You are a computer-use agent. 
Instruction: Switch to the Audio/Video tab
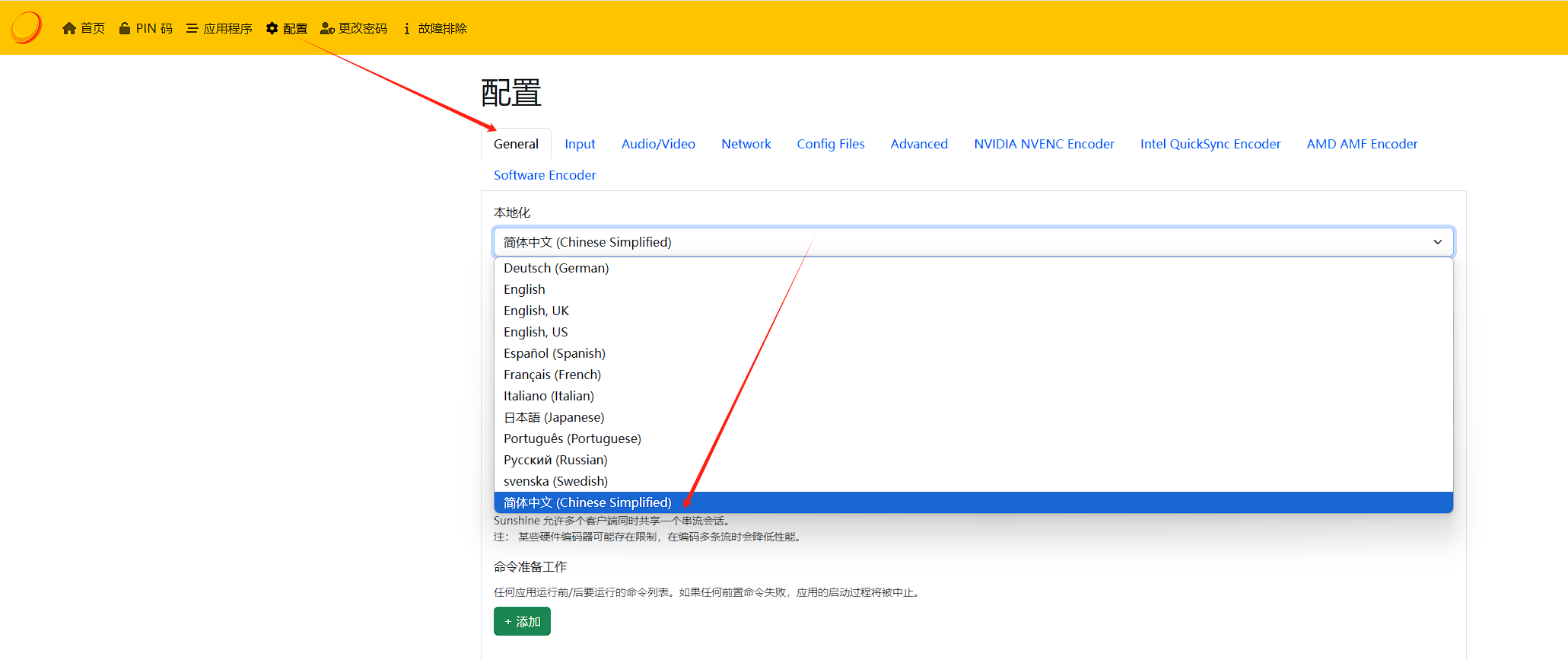coord(658,144)
